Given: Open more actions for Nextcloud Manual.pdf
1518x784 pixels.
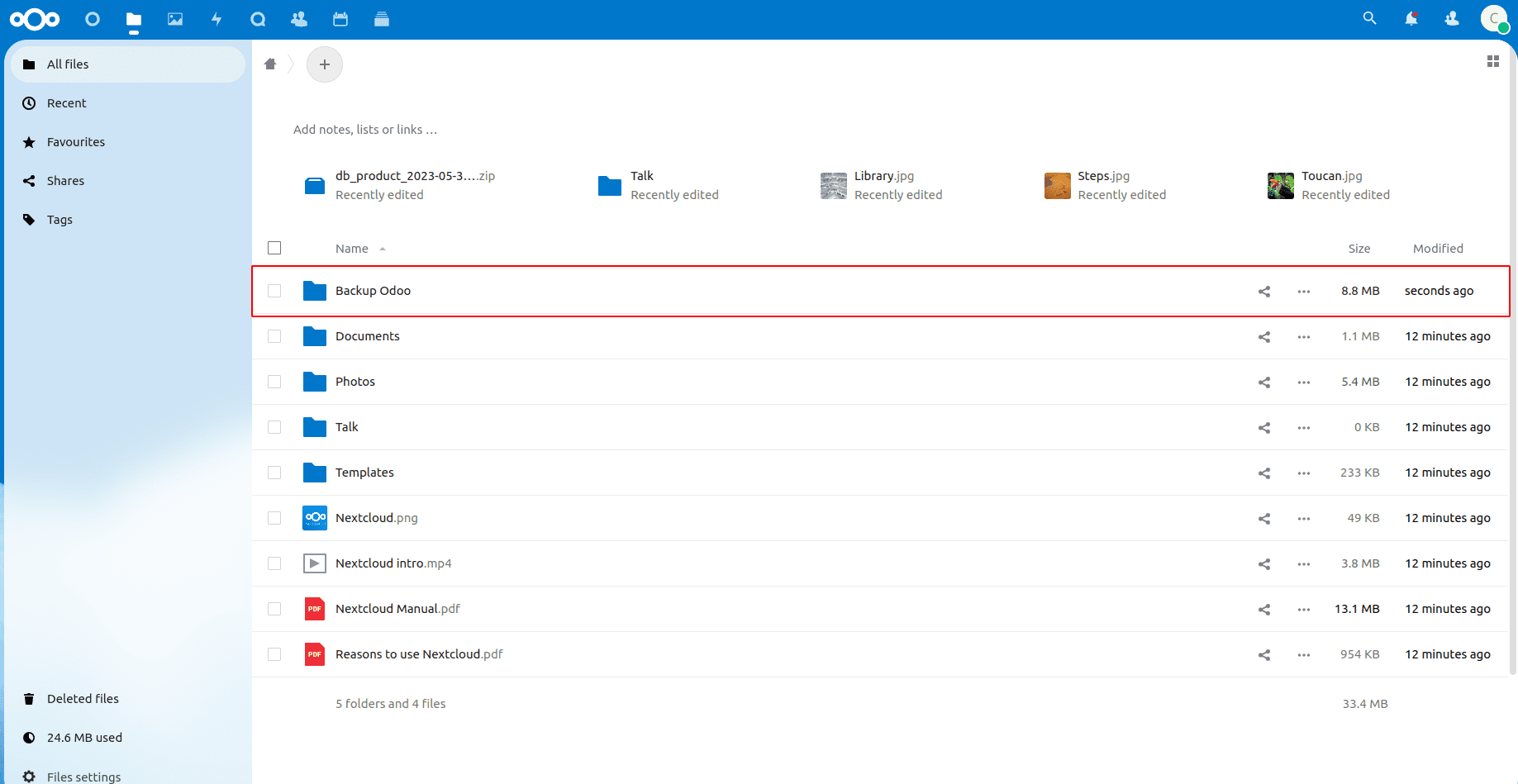Looking at the screenshot, I should [x=1304, y=609].
